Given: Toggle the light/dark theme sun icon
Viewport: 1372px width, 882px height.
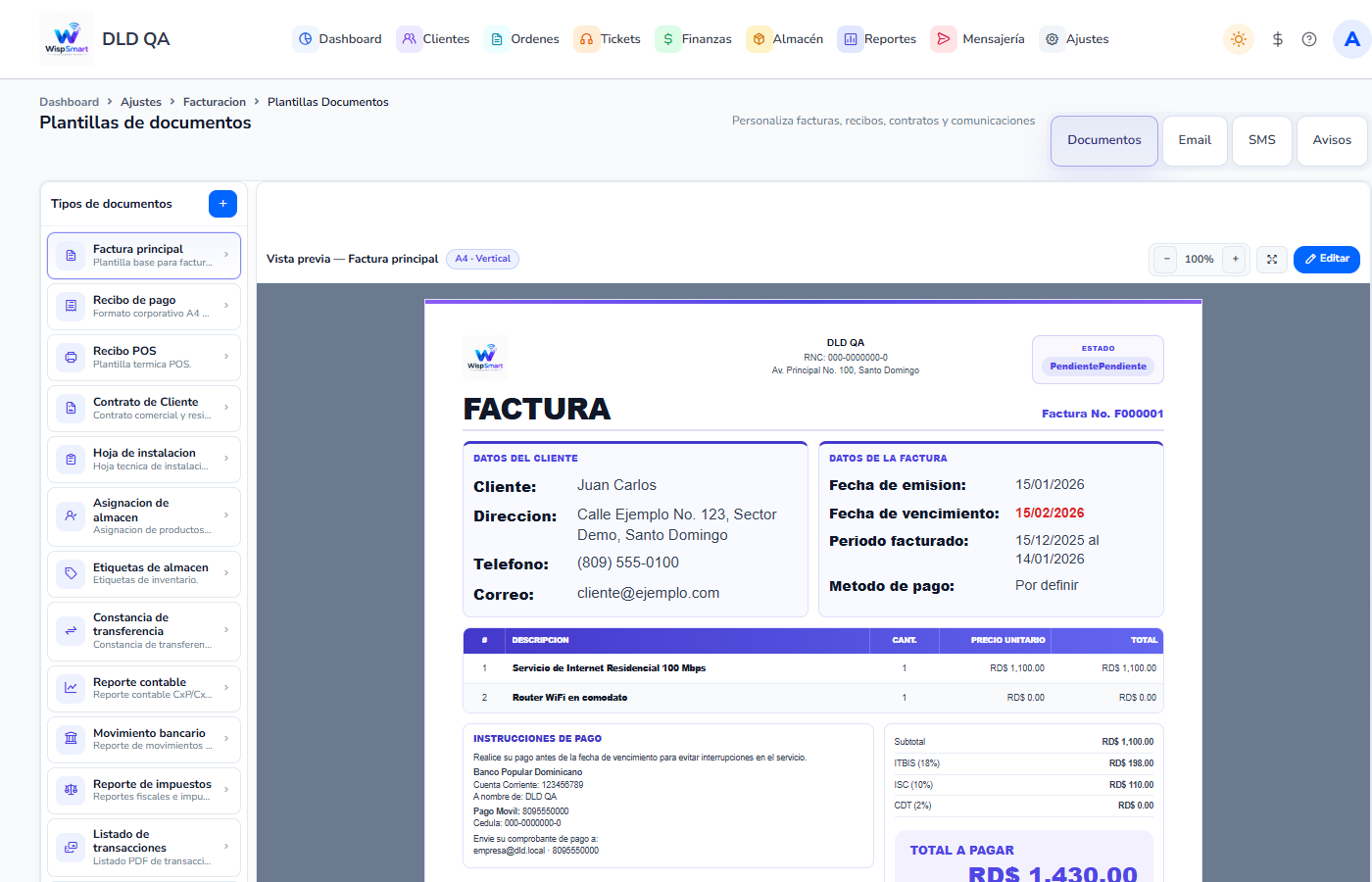Looking at the screenshot, I should [1239, 39].
